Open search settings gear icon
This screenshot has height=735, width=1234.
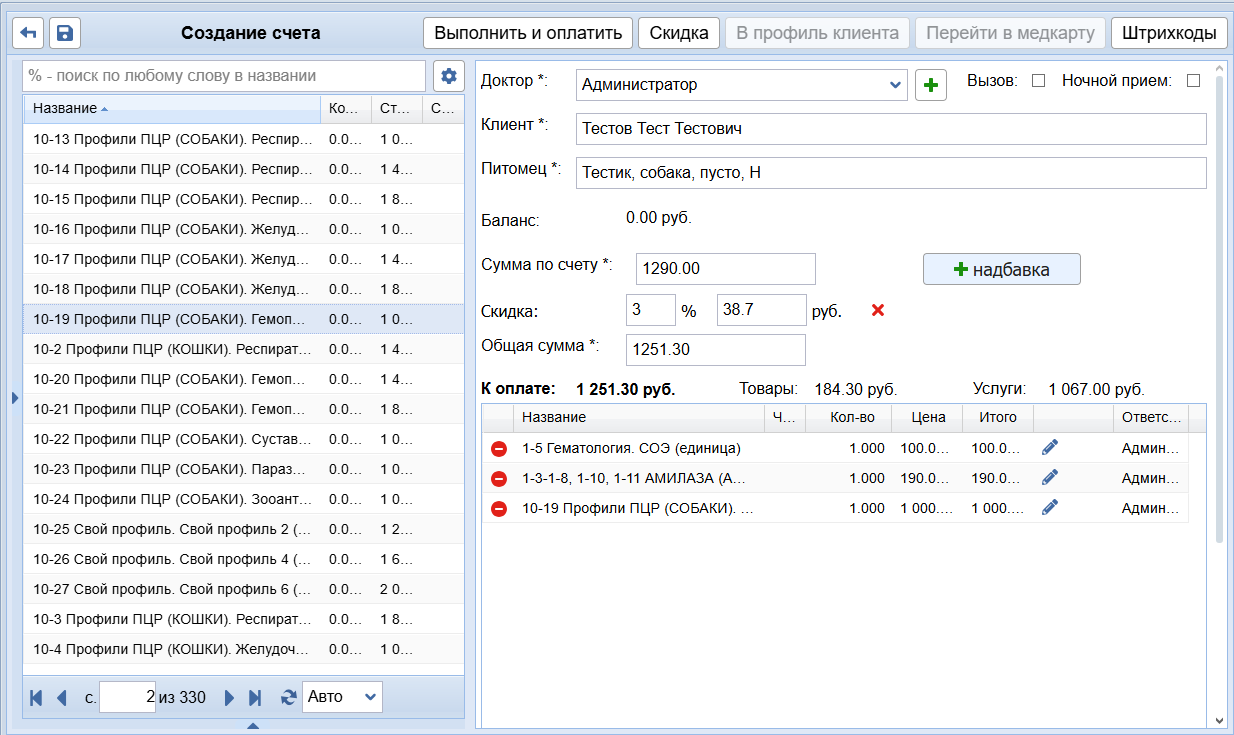coord(449,76)
